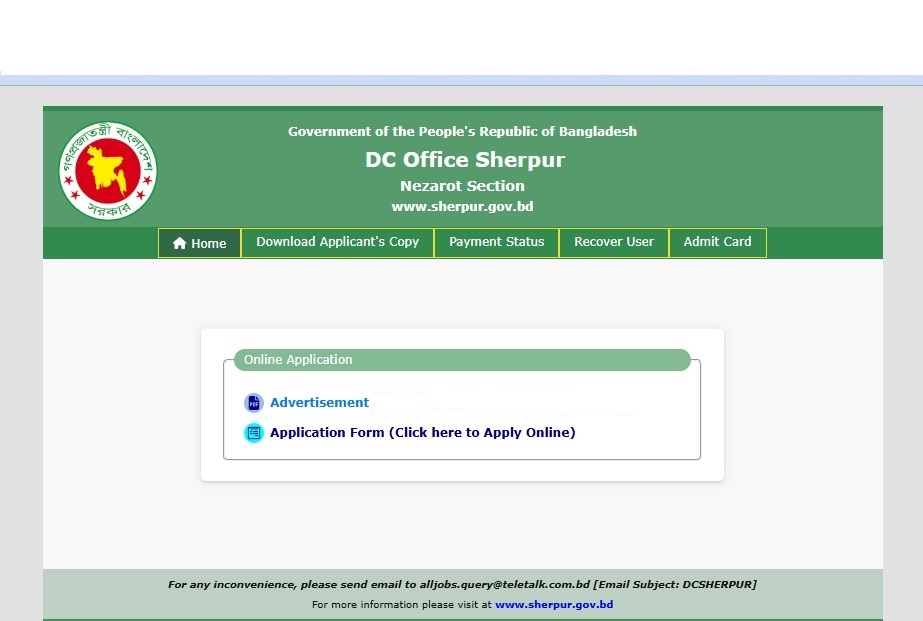The image size is (923, 621).
Task: Open the Advertisement link
Action: point(319,402)
